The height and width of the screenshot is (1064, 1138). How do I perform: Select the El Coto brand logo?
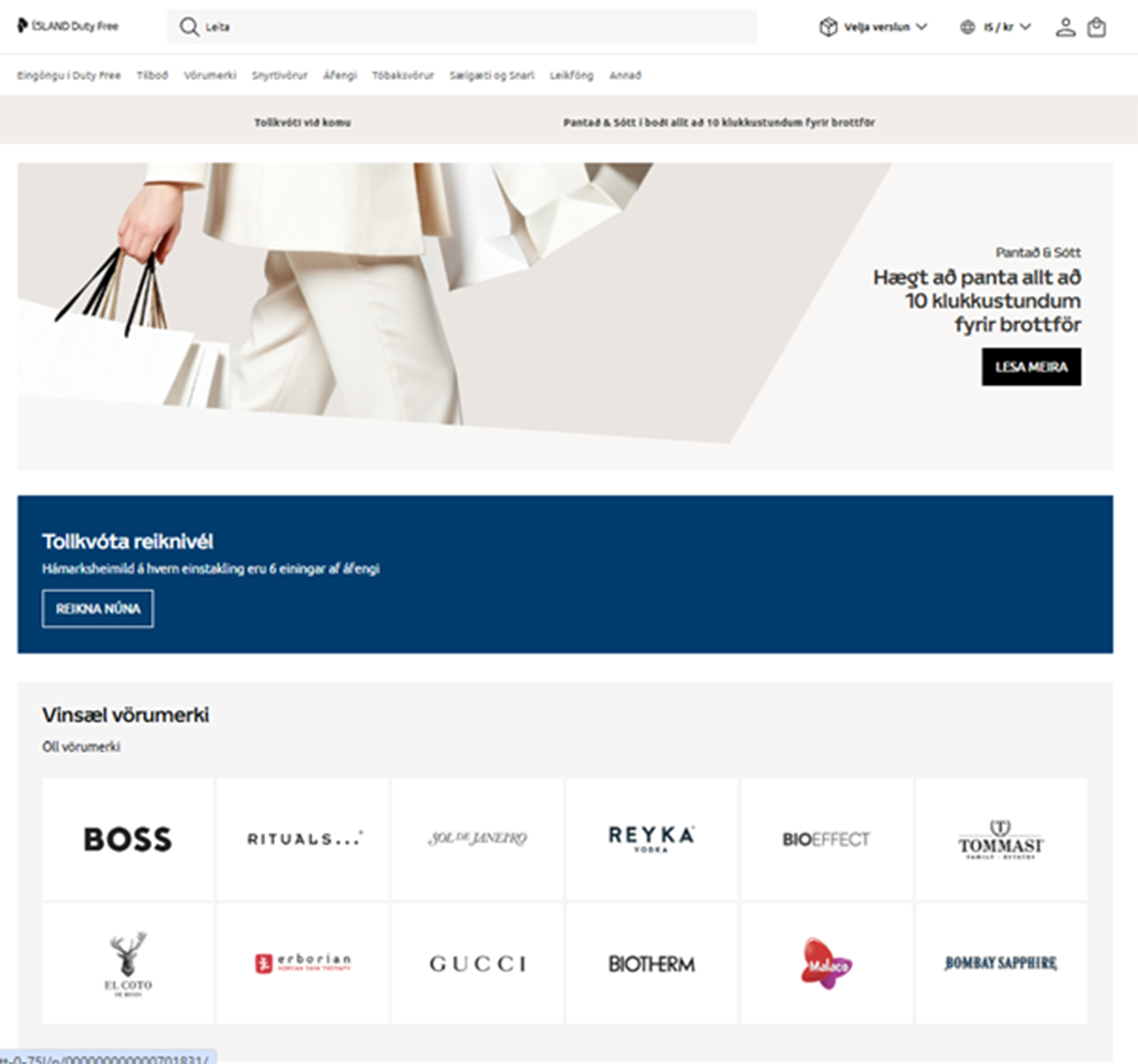[128, 964]
